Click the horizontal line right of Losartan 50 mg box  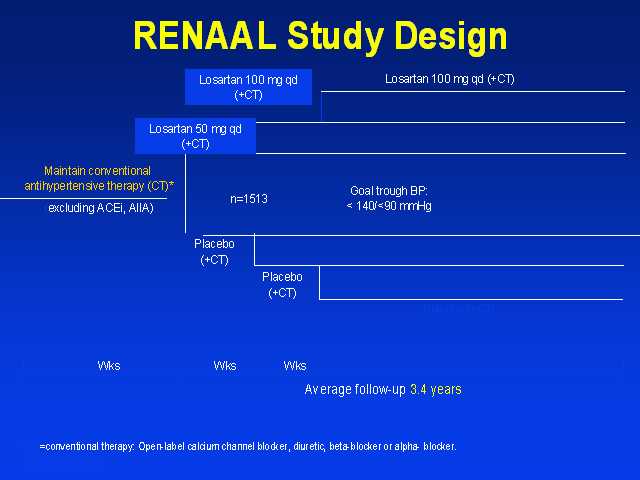(440, 123)
